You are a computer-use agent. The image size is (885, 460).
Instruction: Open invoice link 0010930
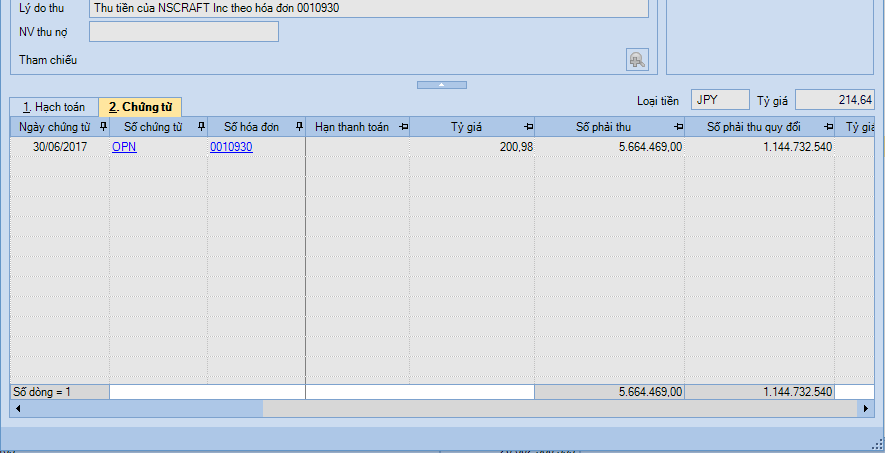231,147
